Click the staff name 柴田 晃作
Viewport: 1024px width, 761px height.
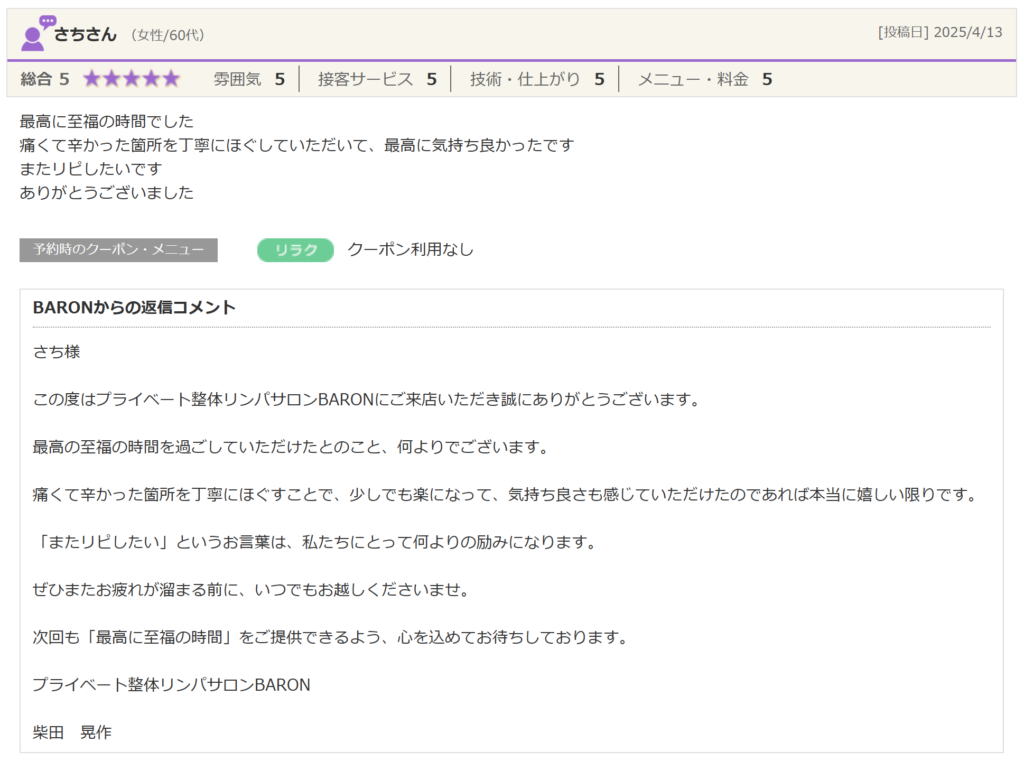tap(72, 733)
